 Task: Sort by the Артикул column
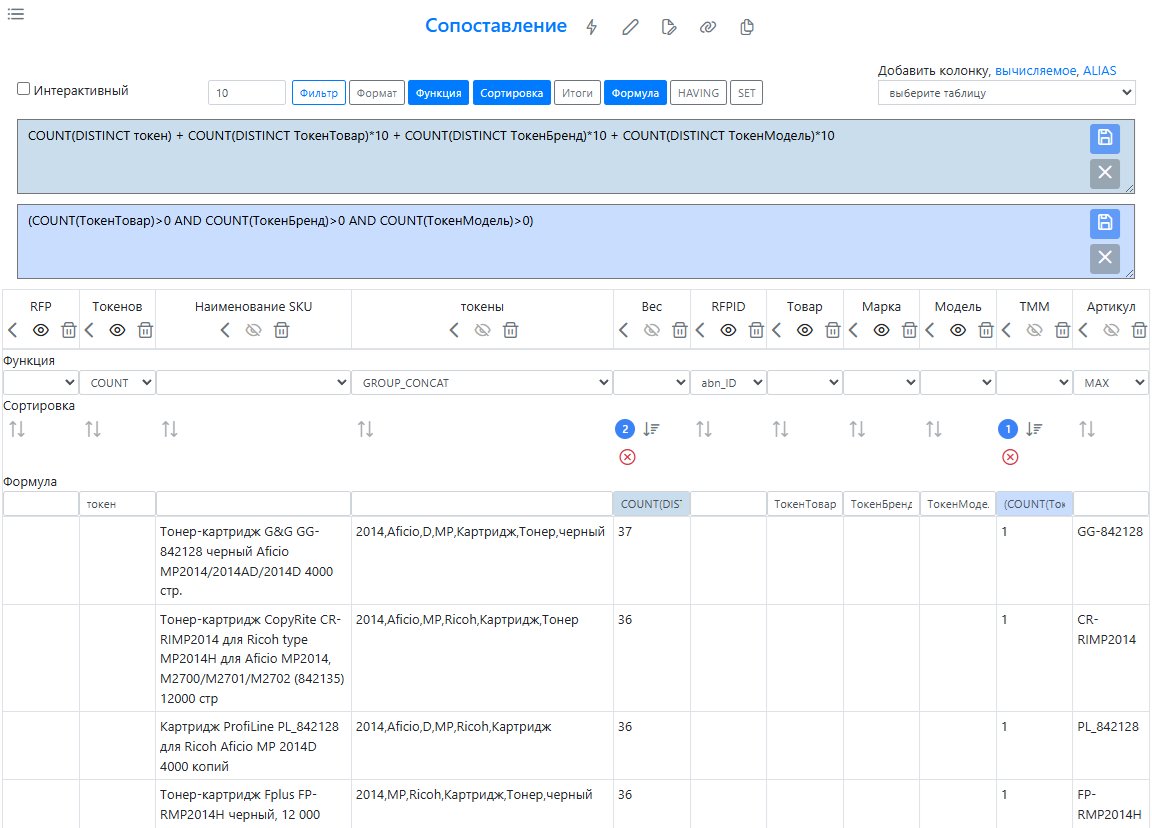pos(1087,429)
